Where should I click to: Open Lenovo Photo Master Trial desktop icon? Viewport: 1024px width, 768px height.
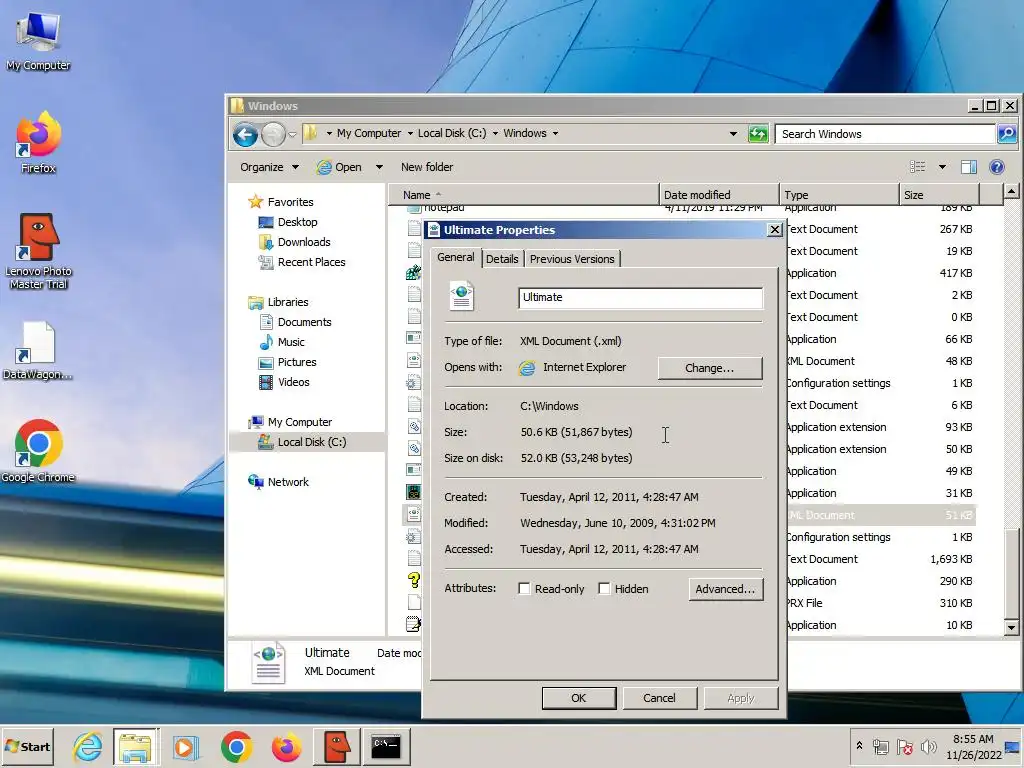(39, 251)
